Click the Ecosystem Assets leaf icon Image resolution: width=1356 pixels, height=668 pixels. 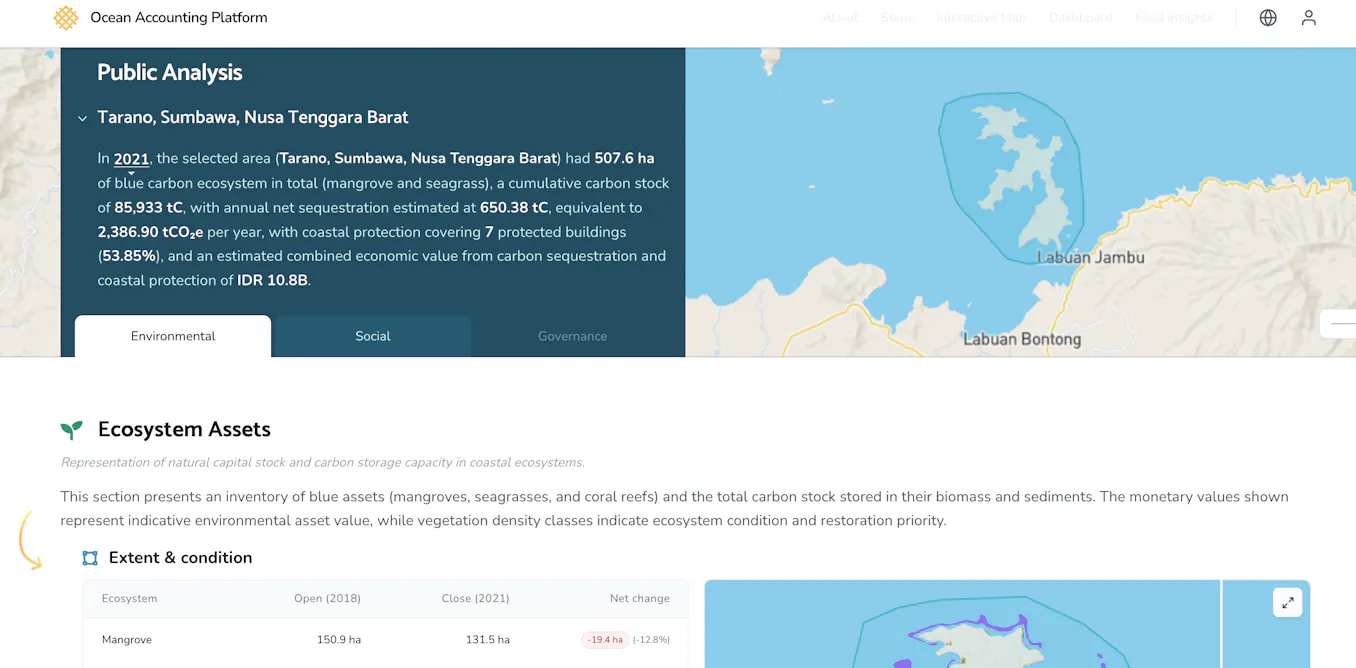pyautogui.click(x=71, y=430)
